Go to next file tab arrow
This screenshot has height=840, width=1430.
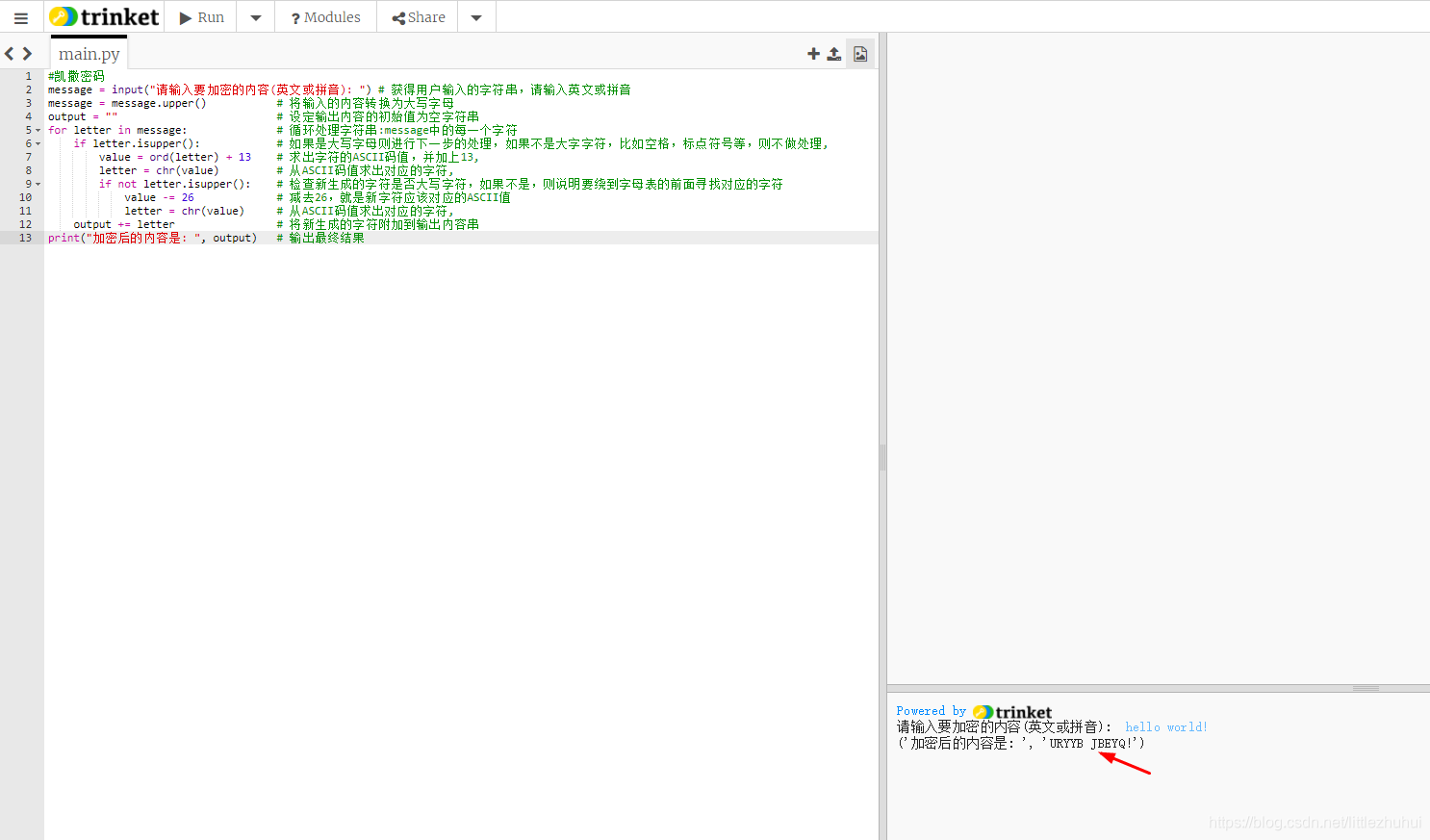[x=27, y=54]
